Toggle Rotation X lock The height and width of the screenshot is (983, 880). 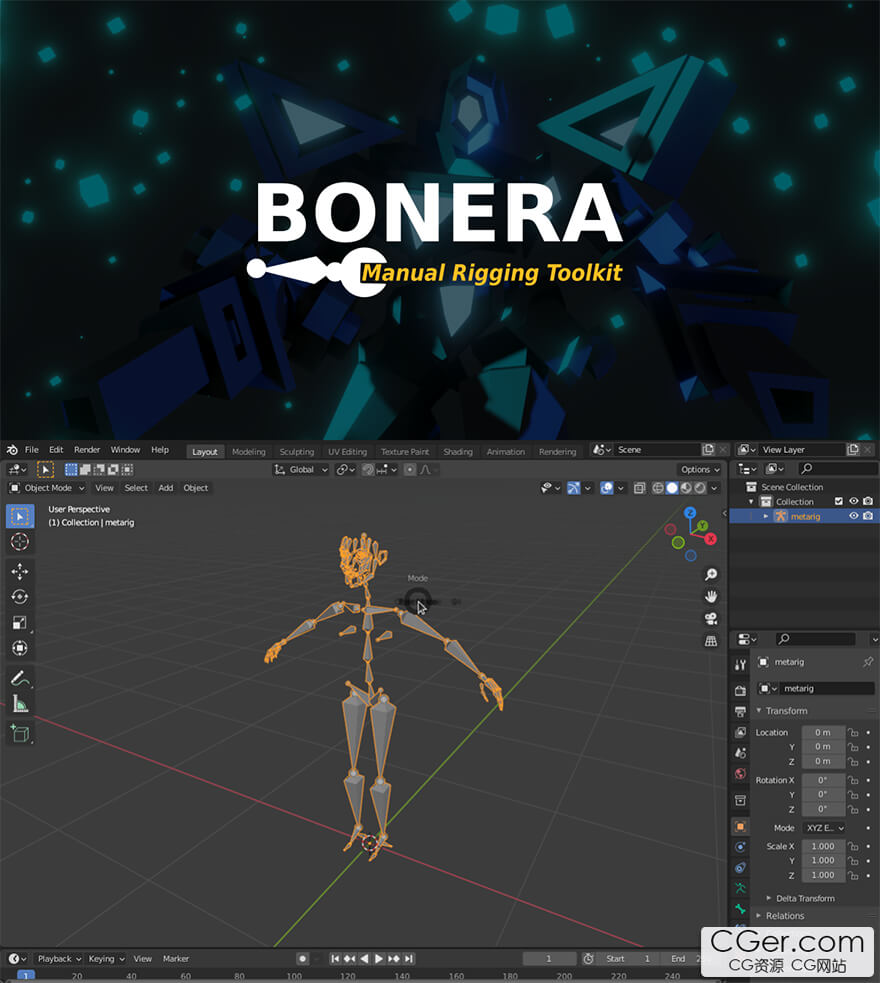(x=853, y=780)
